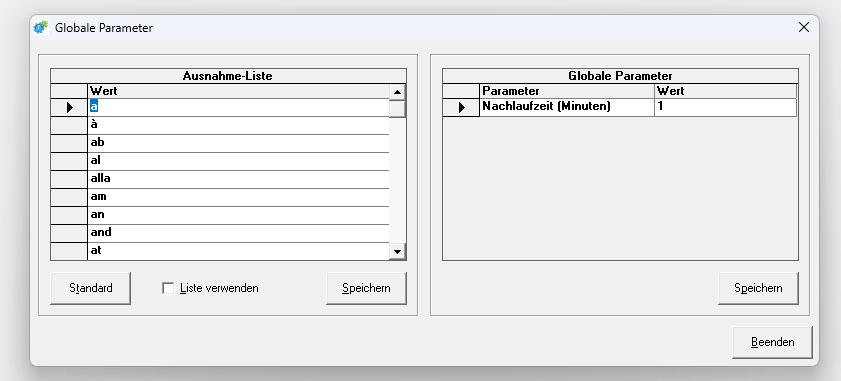
Task: Select the 'at' entry at the list bottom
Action: [x=238, y=251]
